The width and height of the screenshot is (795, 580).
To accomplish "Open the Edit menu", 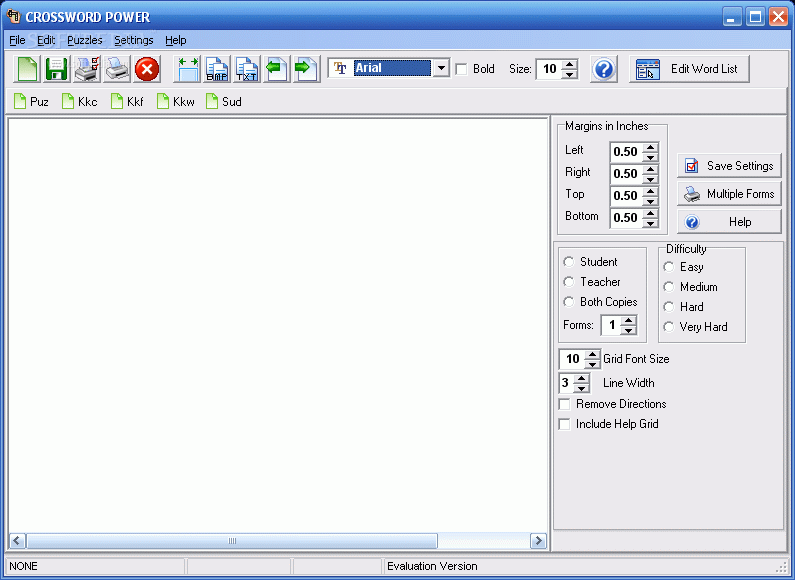I will point(46,40).
